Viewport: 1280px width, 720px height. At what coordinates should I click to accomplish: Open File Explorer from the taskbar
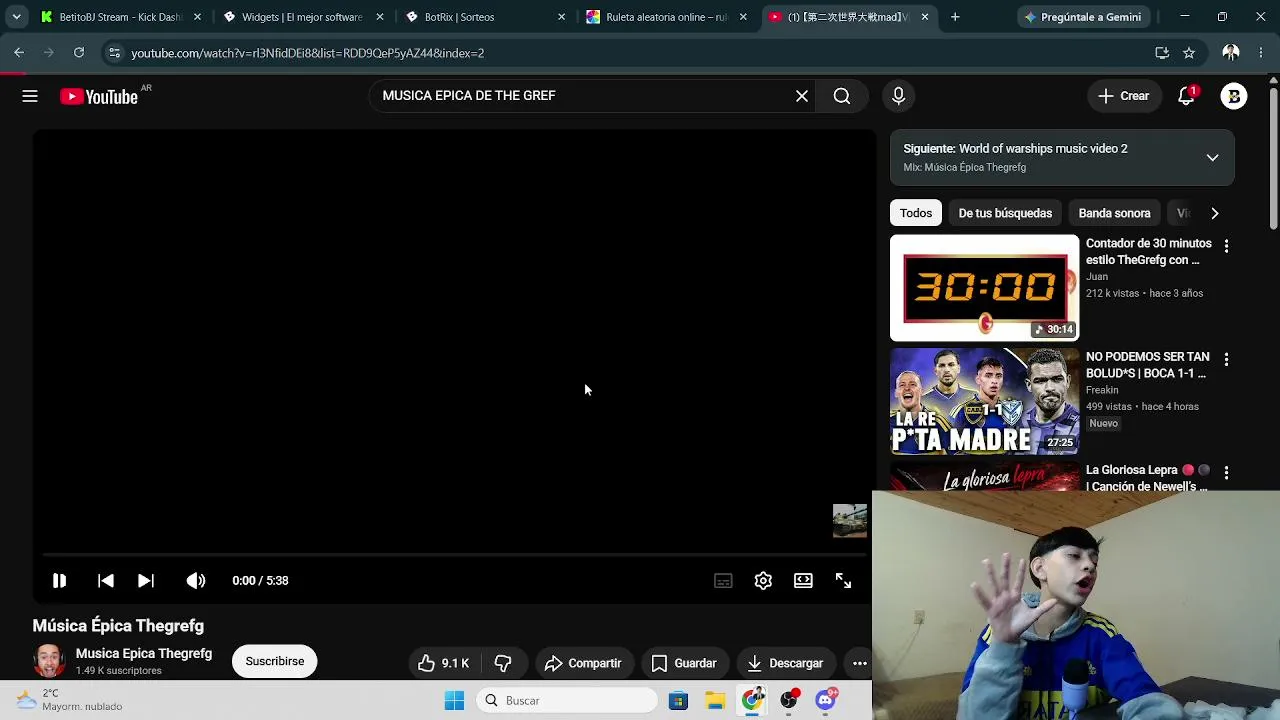coord(715,701)
